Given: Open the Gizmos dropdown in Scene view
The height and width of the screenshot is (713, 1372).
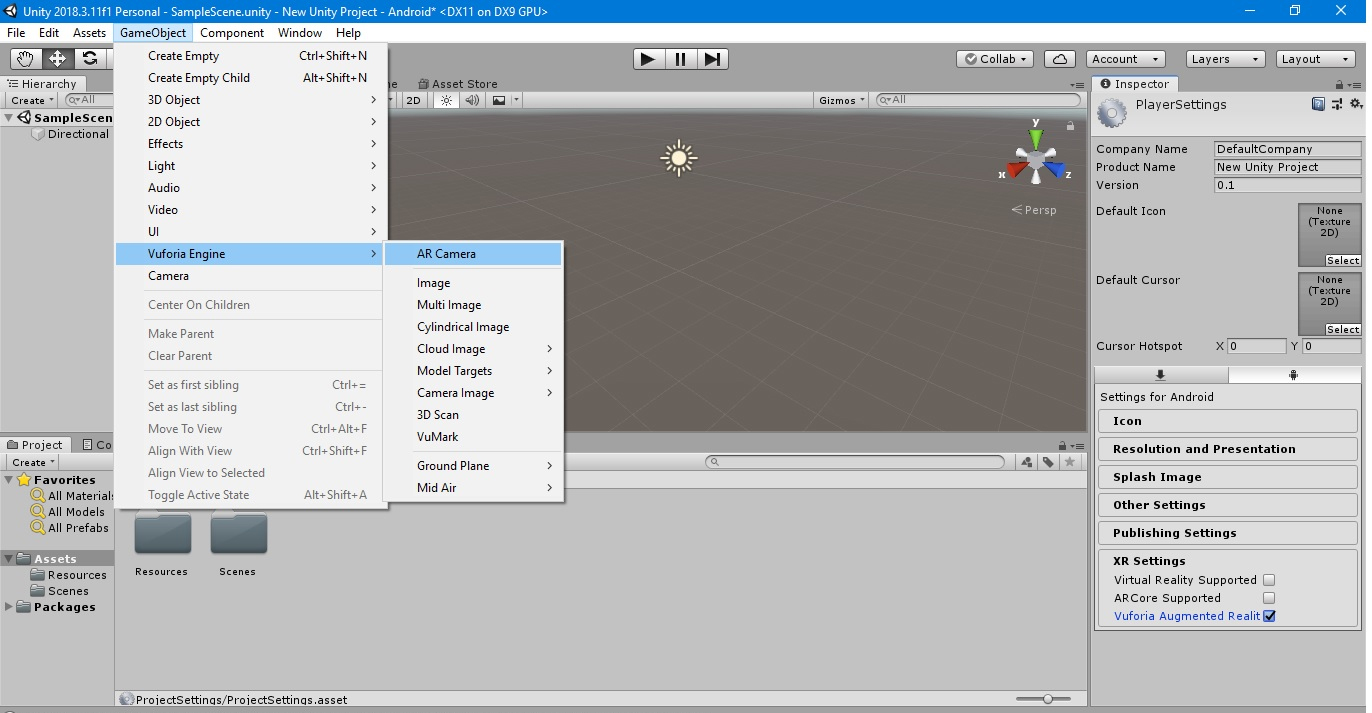Looking at the screenshot, I should [x=842, y=100].
